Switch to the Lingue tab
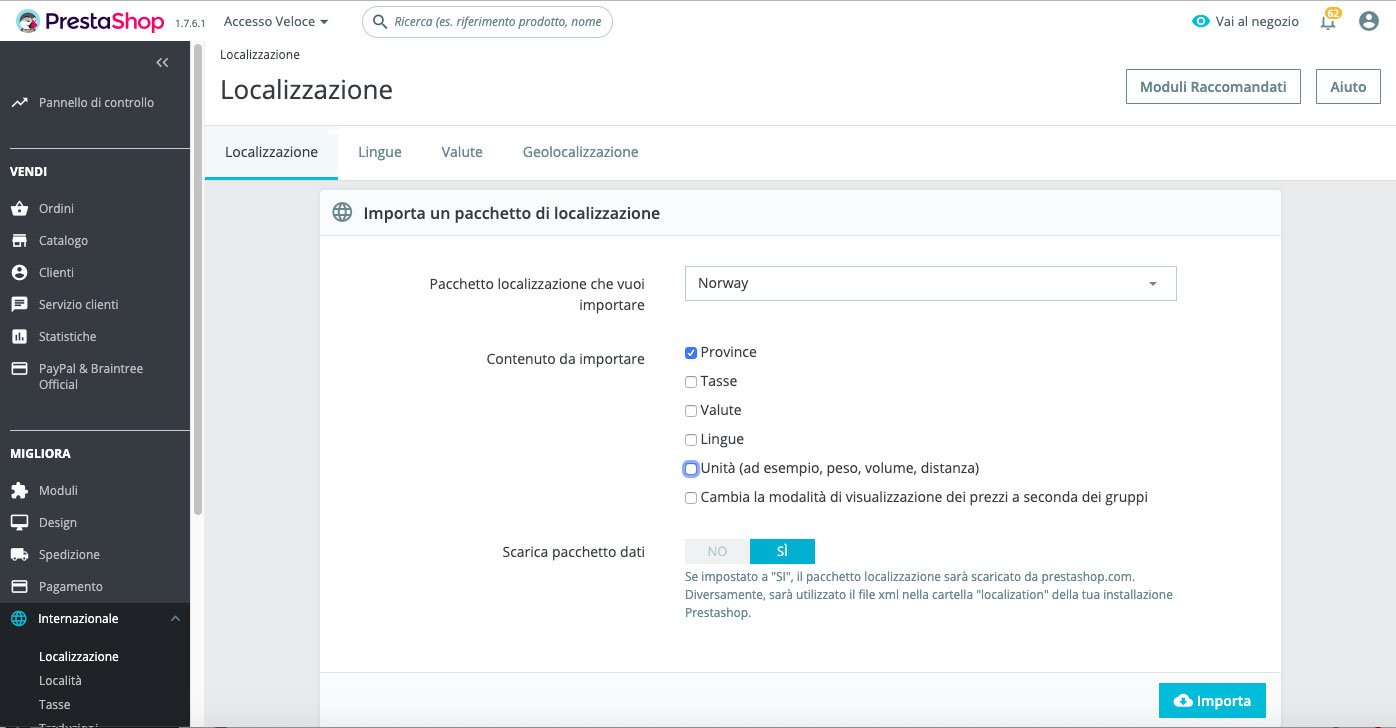This screenshot has height=728, width=1396. 380,152
